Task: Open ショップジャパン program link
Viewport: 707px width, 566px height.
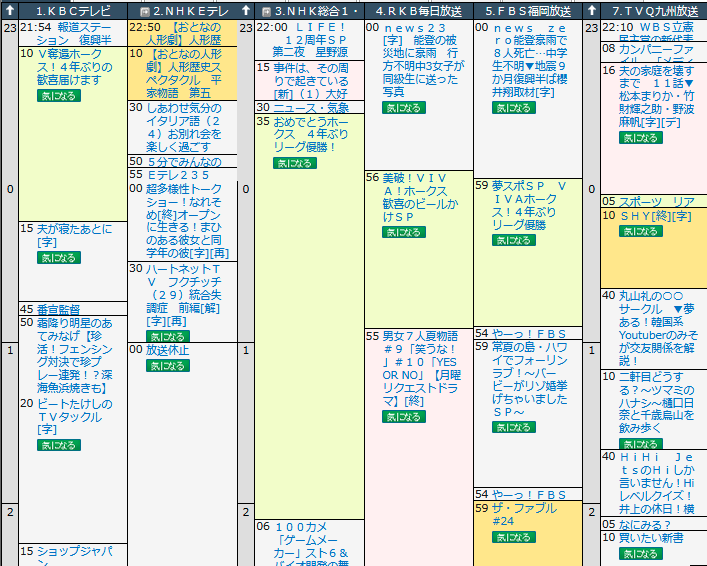Action: pyautogui.click(x=75, y=555)
